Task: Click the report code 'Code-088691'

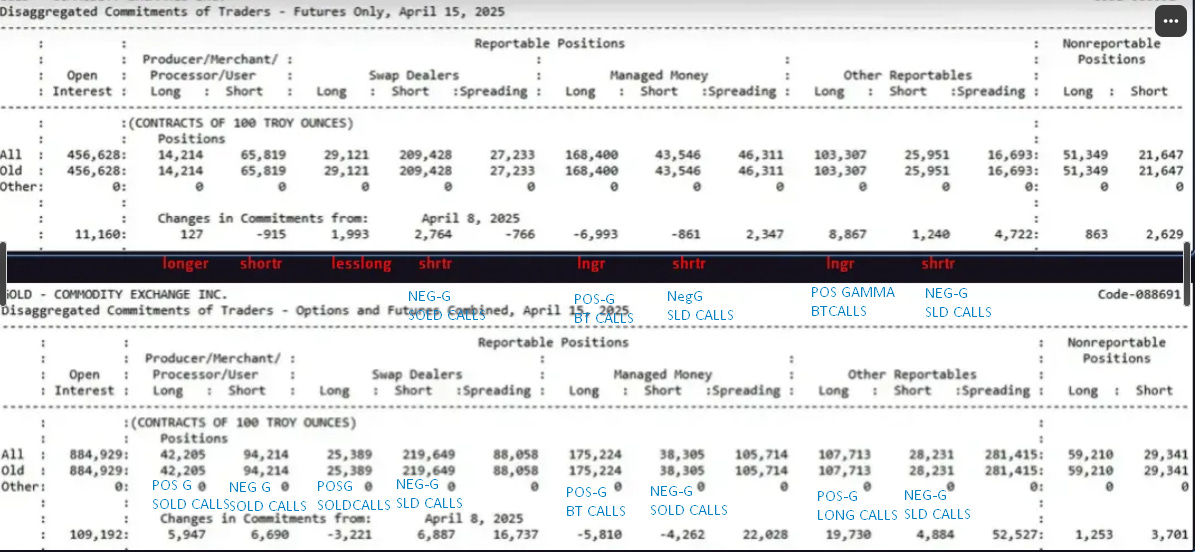Action: (1139, 294)
